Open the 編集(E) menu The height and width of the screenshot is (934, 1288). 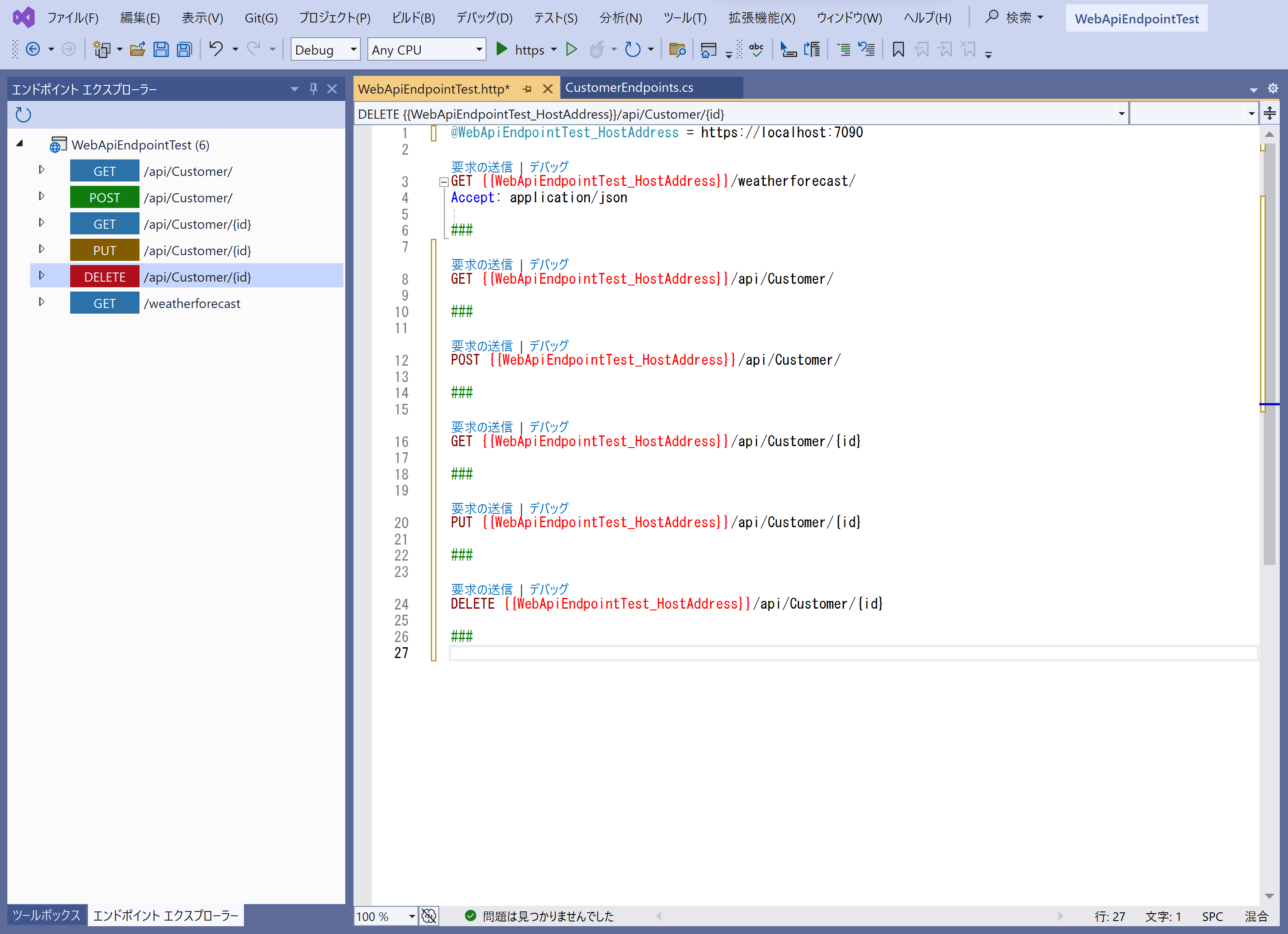pyautogui.click(x=140, y=18)
